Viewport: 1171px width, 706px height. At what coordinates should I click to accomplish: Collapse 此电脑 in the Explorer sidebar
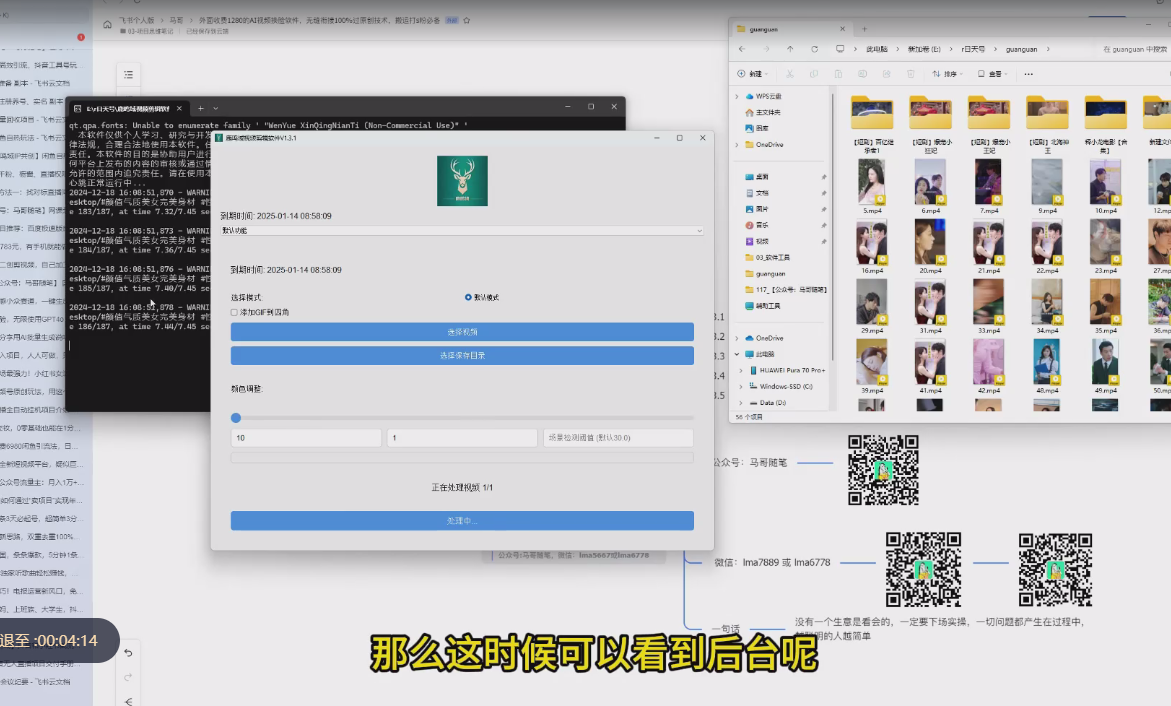click(736, 353)
